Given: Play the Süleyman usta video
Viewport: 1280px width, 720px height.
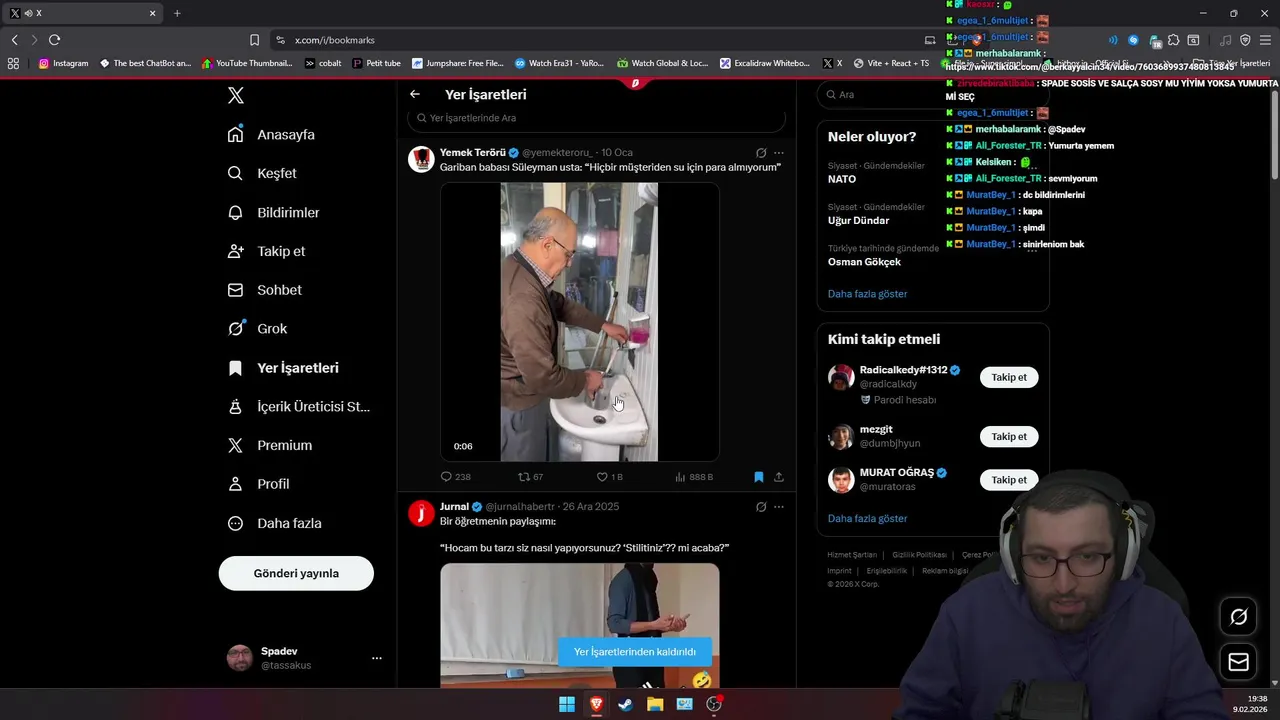Looking at the screenshot, I should 580,322.
